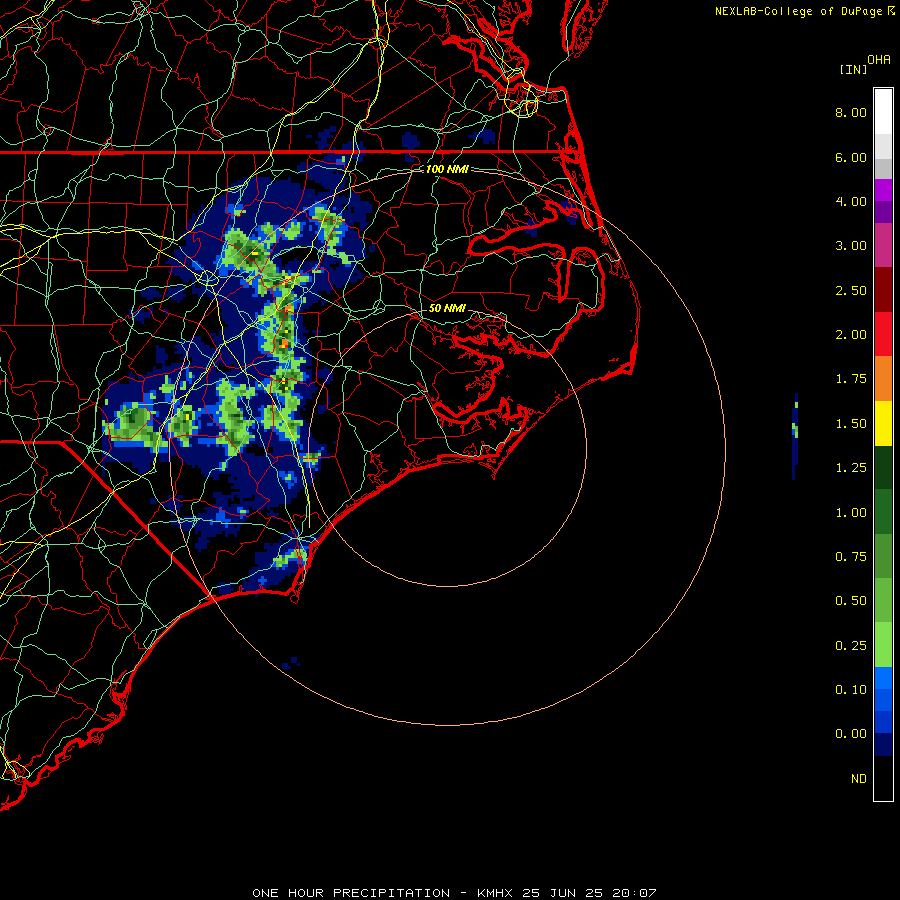Viewport: 900px width, 900px height.
Task: Select the white swatch atop the legend
Action: coord(883,112)
